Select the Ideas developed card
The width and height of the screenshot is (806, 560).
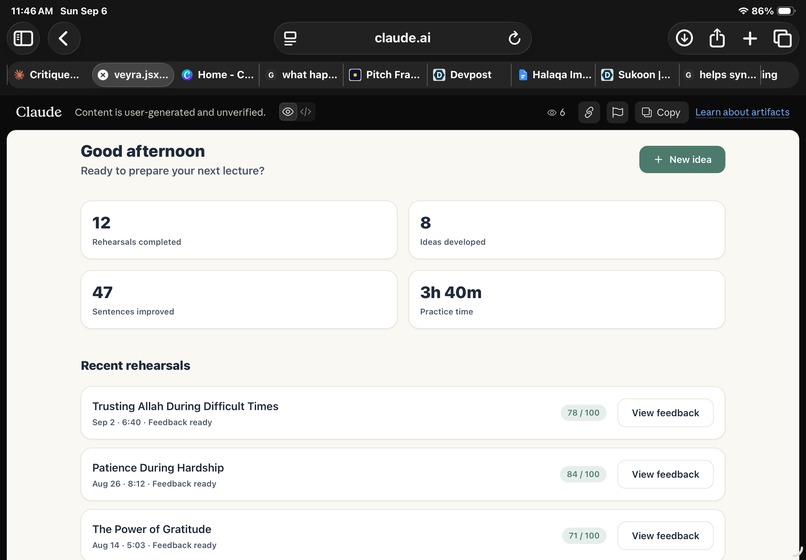tap(567, 230)
